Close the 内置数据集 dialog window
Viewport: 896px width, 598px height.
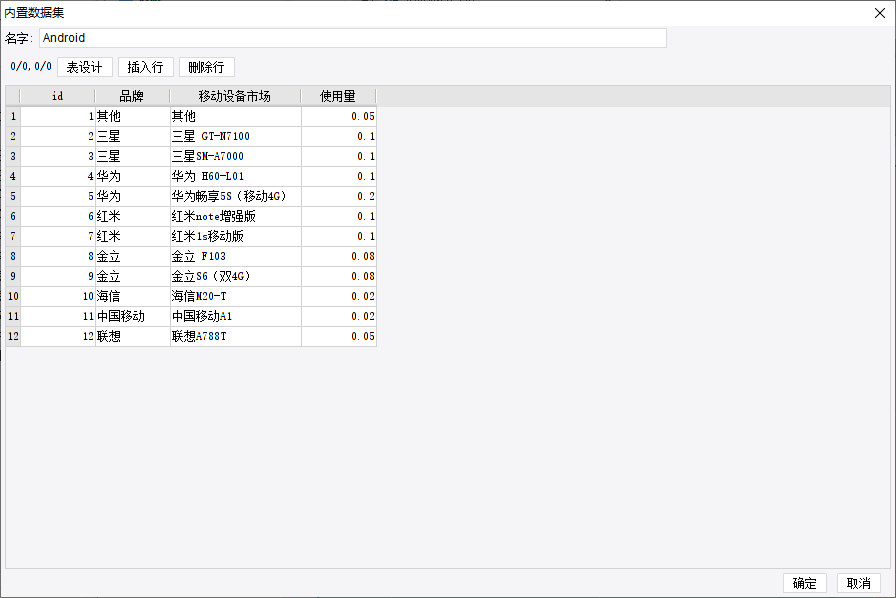coord(879,13)
